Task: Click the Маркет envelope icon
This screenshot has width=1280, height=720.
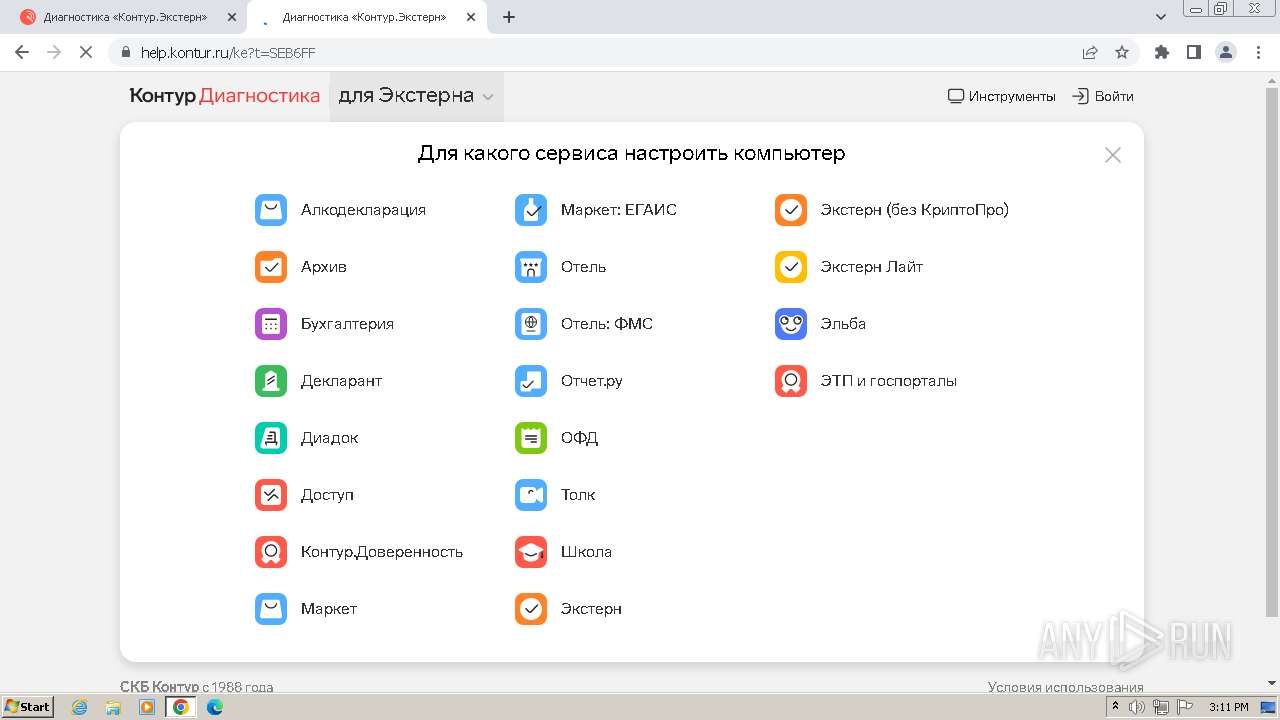Action: [271, 609]
